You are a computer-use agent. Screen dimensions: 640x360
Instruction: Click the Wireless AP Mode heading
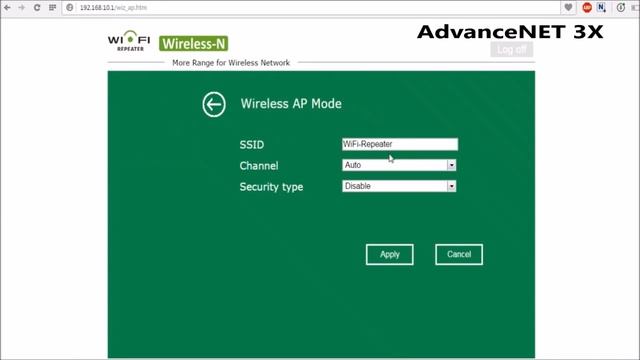point(291,104)
